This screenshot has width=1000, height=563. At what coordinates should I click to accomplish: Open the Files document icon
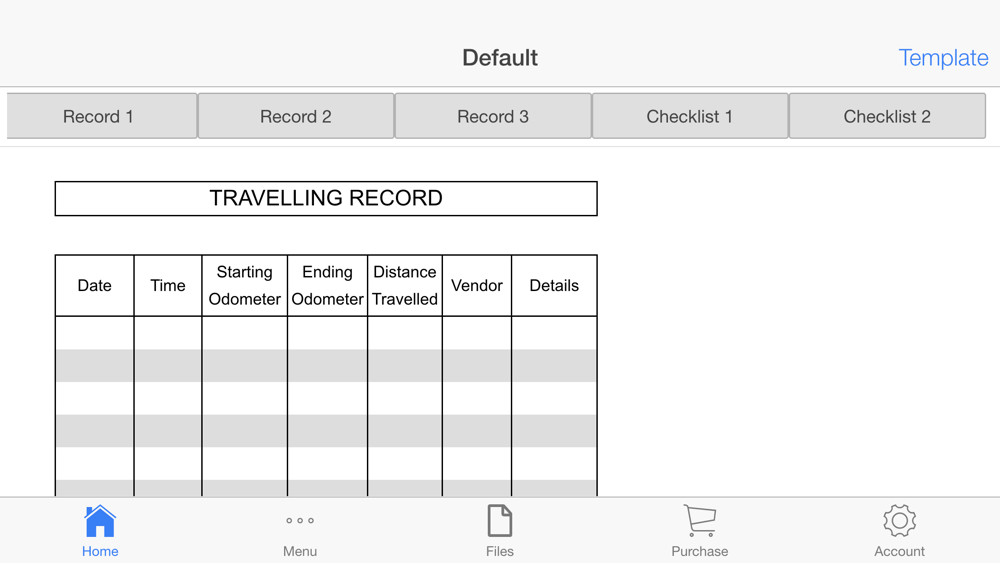[499, 521]
